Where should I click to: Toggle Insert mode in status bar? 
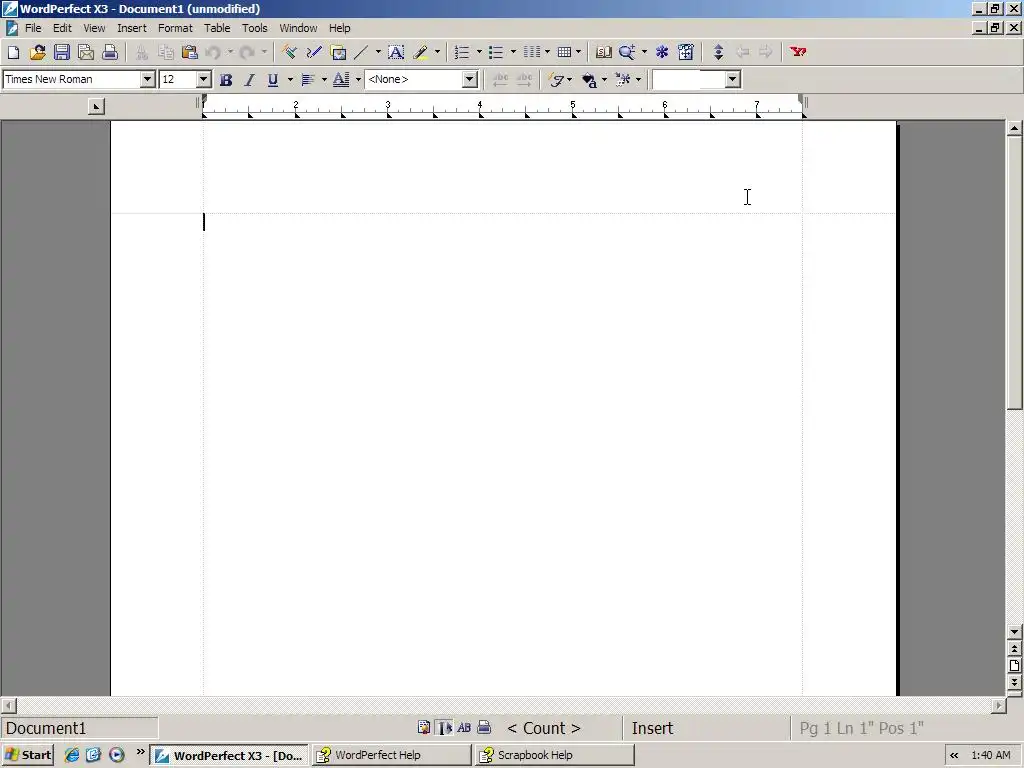pyautogui.click(x=652, y=728)
